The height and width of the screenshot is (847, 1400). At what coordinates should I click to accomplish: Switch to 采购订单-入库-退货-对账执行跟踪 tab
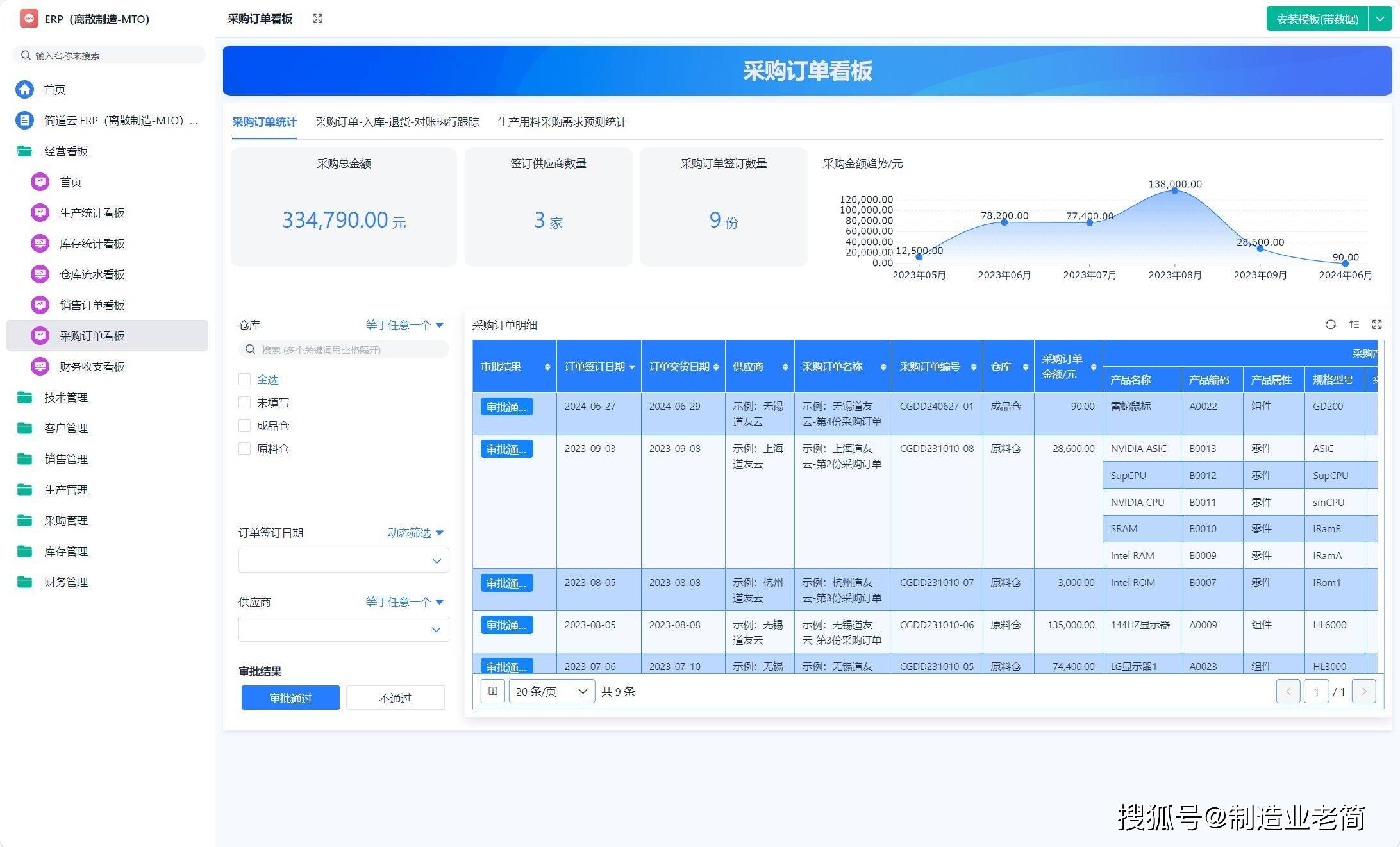(x=397, y=122)
